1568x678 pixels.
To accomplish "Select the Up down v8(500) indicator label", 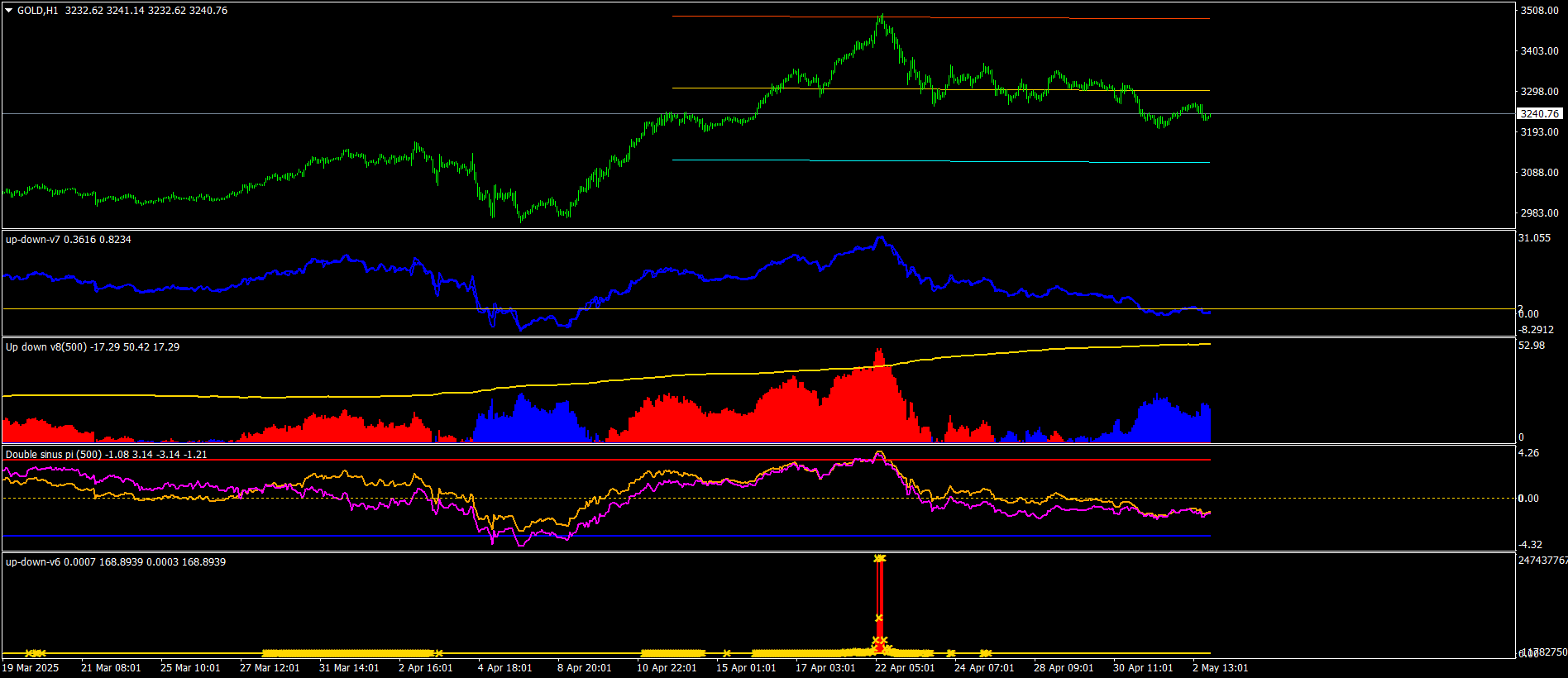I will [x=46, y=347].
